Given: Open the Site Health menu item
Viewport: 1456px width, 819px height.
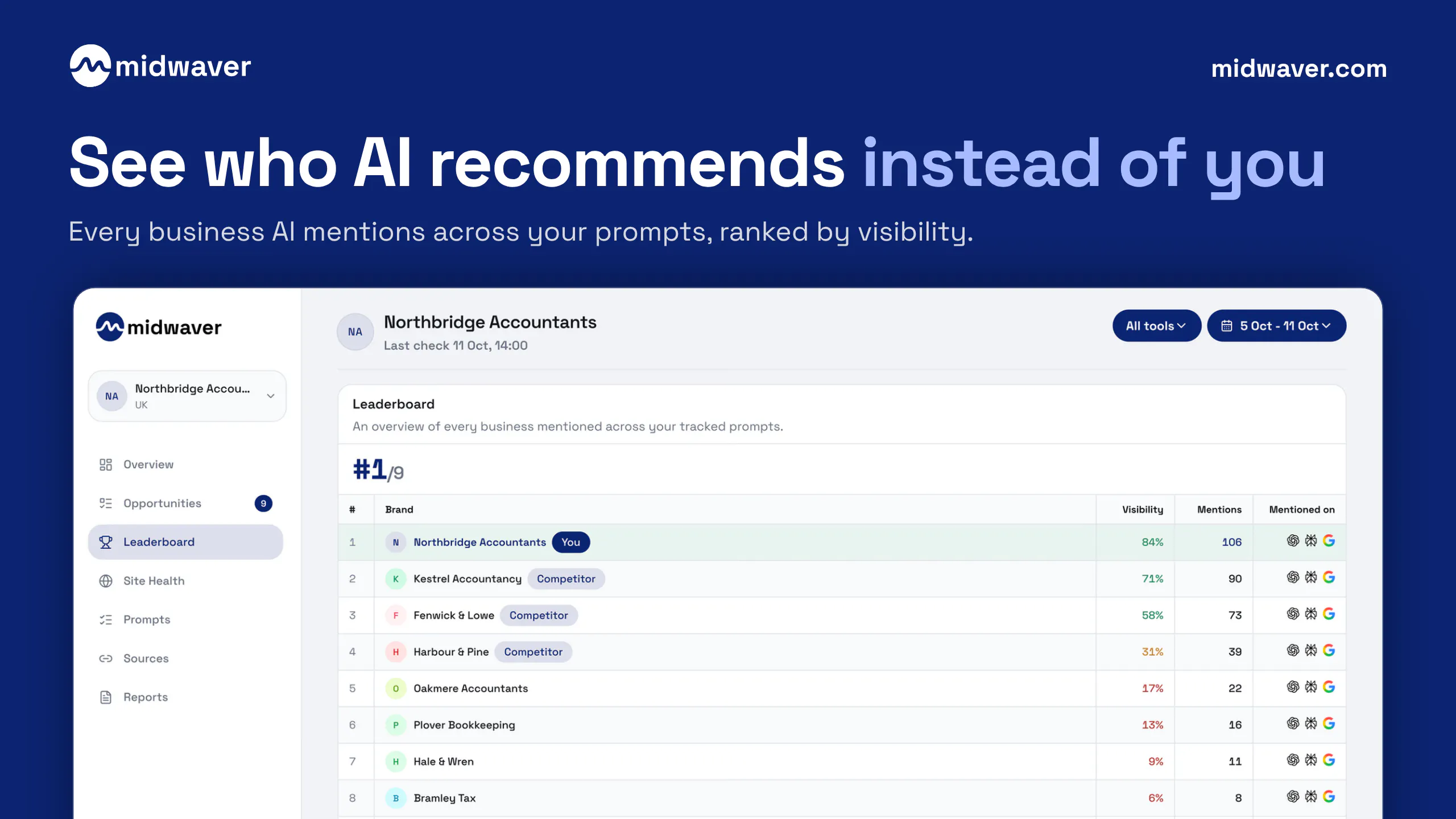Looking at the screenshot, I should 185,581.
